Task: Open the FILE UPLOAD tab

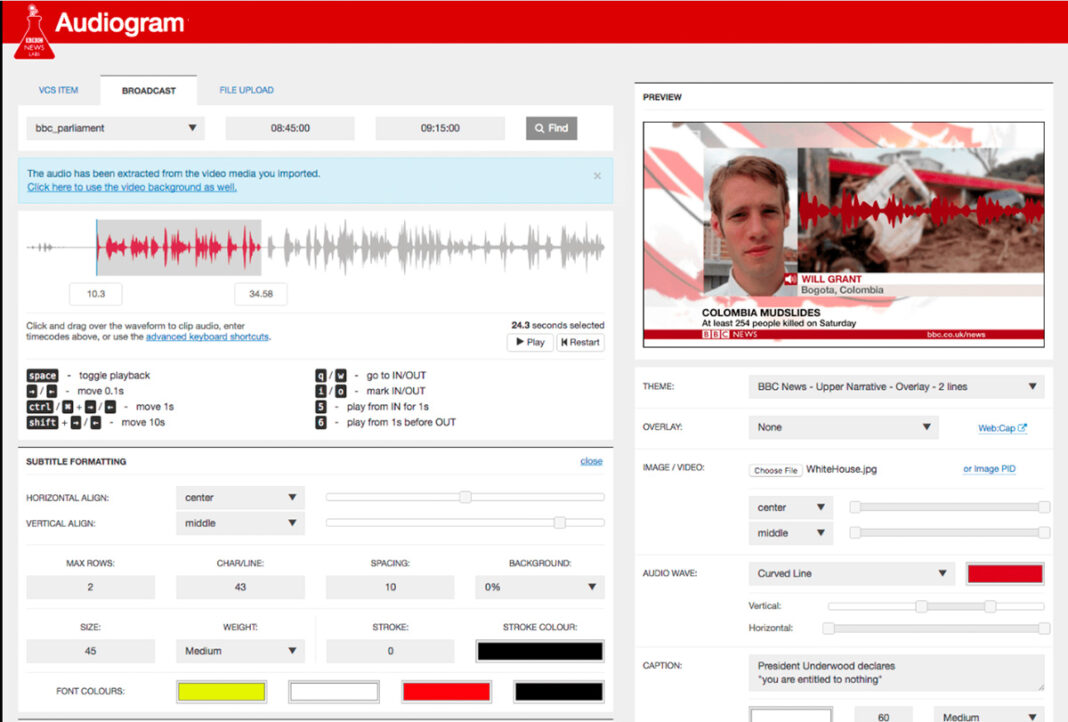Action: click(x=246, y=90)
